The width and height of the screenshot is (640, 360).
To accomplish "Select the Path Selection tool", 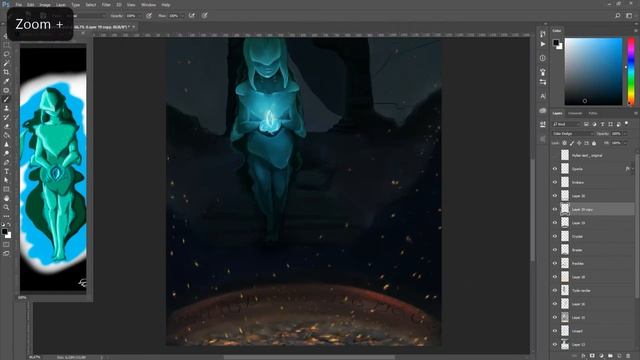I will (x=6, y=180).
